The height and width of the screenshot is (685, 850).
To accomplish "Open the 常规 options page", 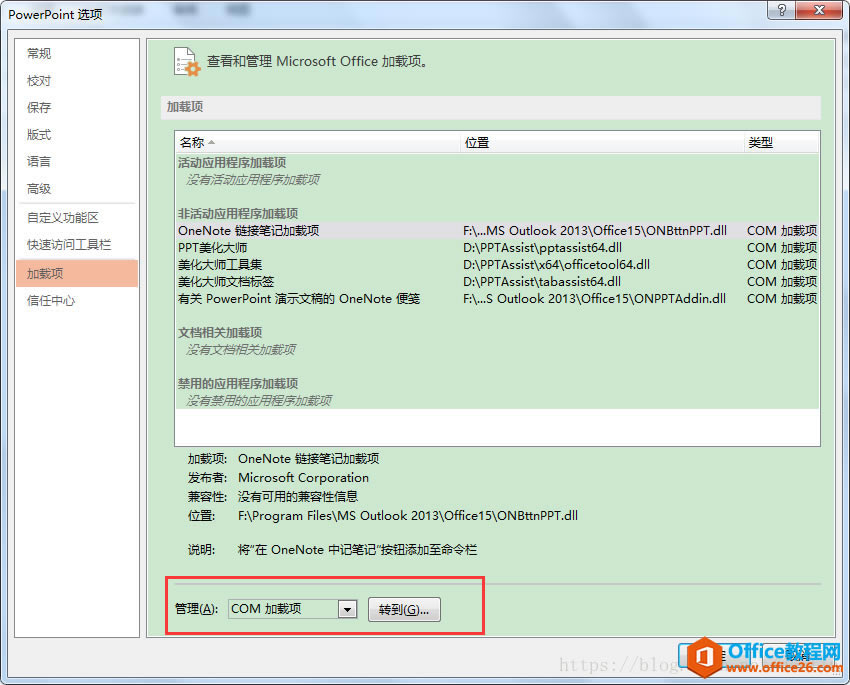I will [x=38, y=53].
